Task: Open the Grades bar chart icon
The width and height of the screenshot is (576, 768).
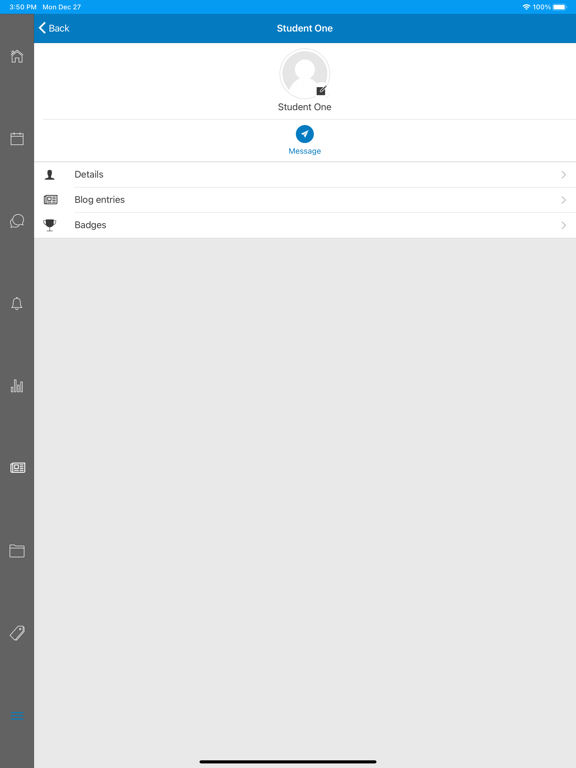Action: click(17, 385)
